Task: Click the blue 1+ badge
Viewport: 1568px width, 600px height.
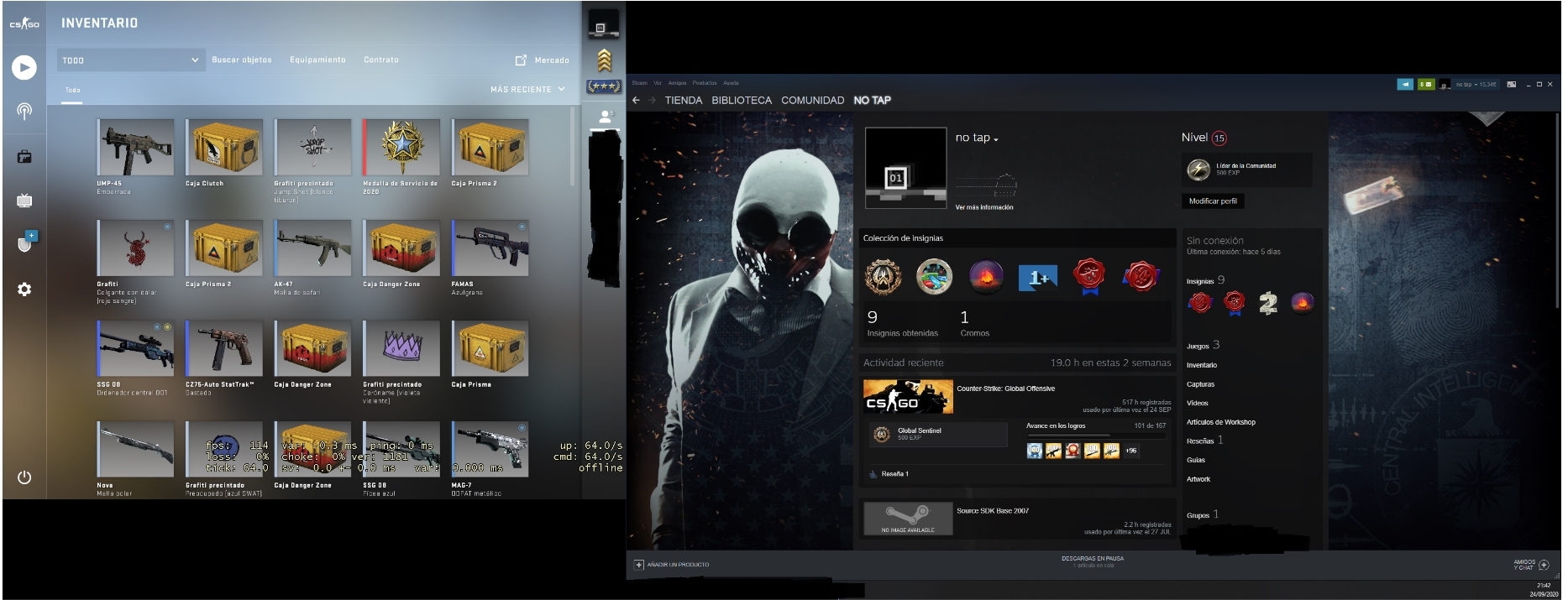Action: pyautogui.click(x=1037, y=278)
